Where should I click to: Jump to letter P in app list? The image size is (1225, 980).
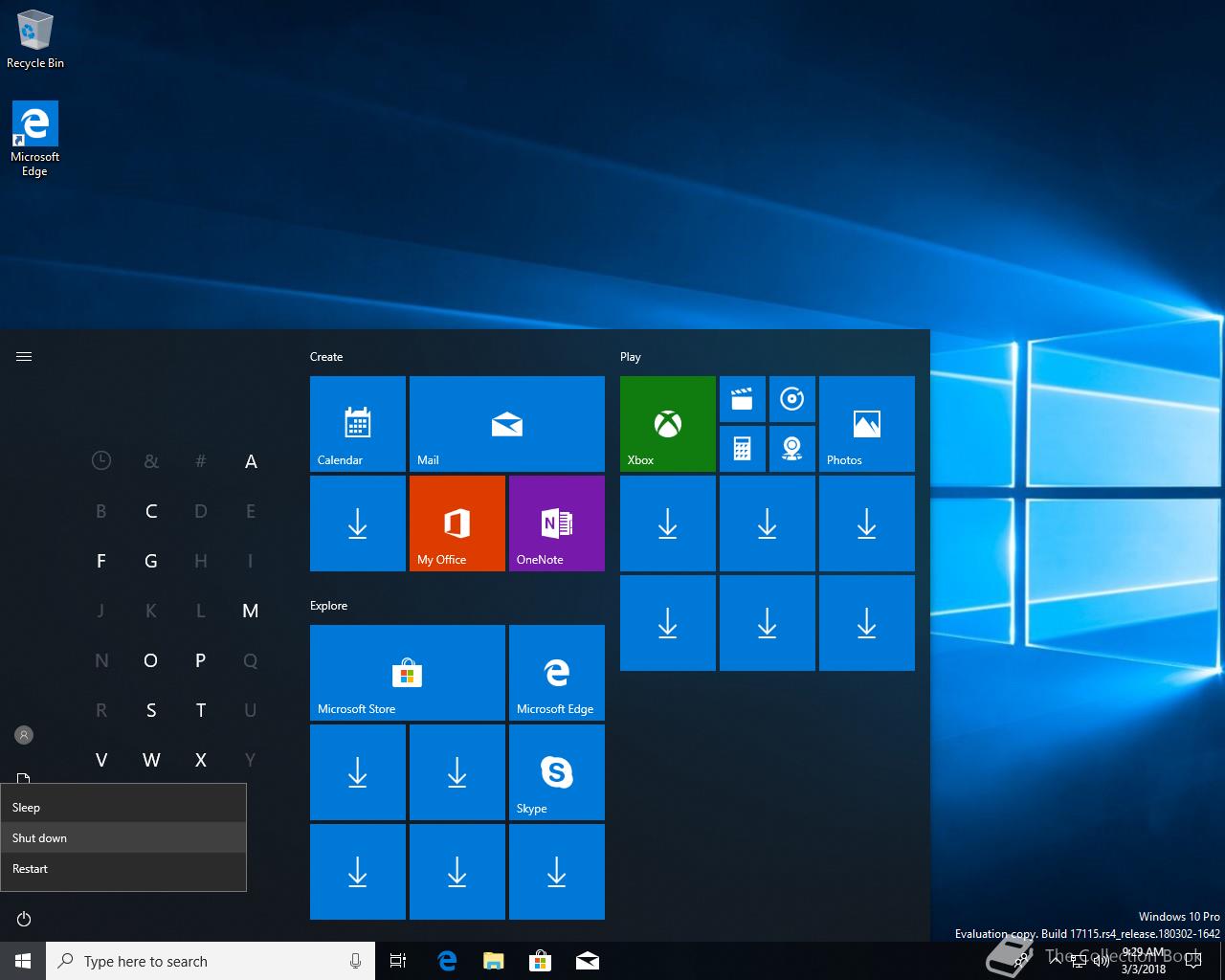coord(201,660)
